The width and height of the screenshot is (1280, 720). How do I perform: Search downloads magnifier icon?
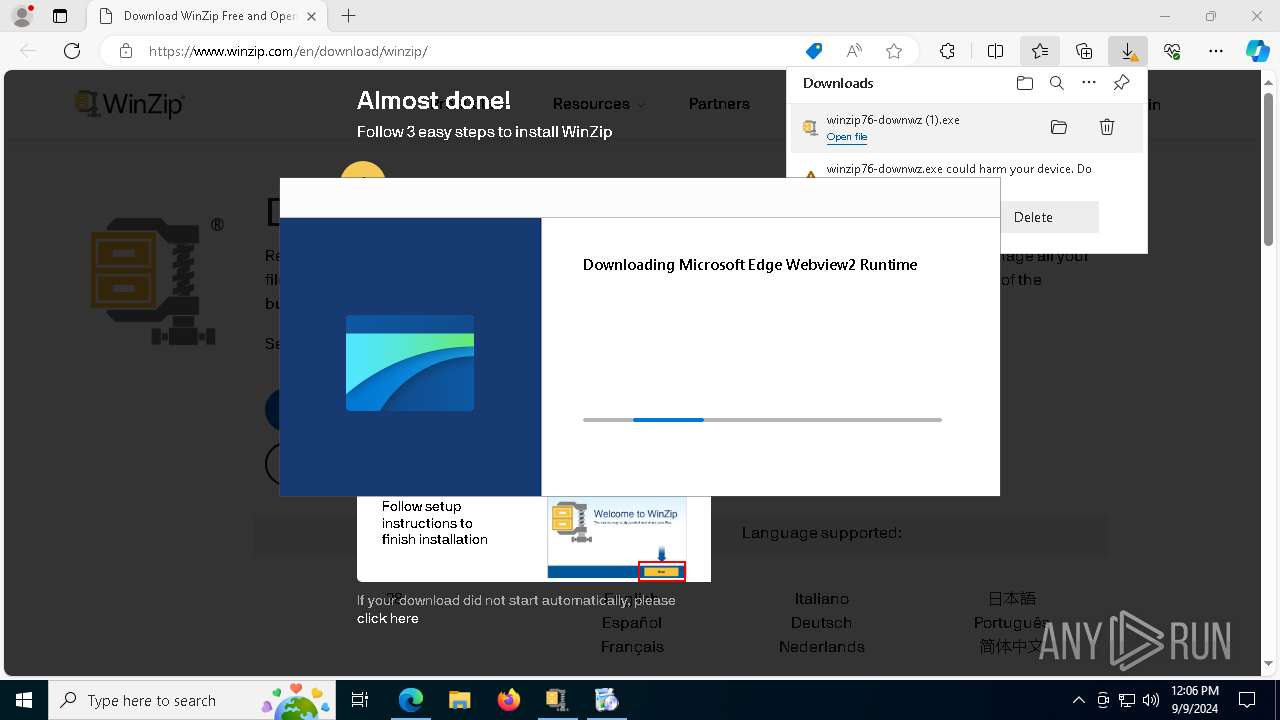coord(1057,83)
